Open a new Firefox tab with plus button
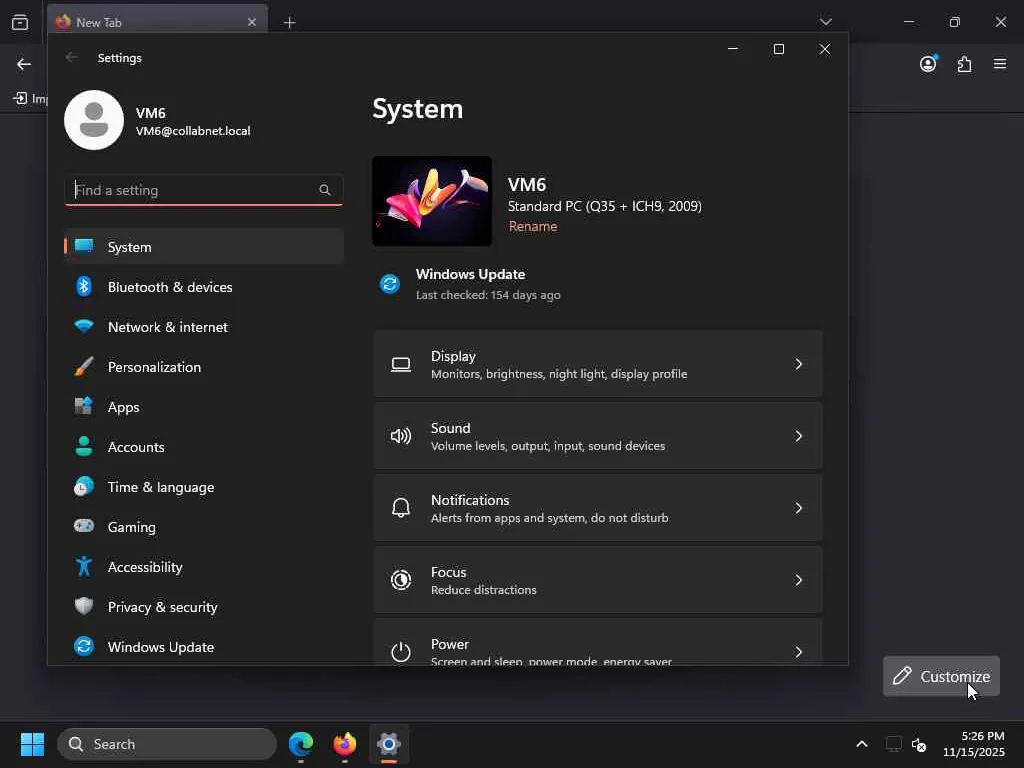Screen dimensions: 1024x768 289,22
